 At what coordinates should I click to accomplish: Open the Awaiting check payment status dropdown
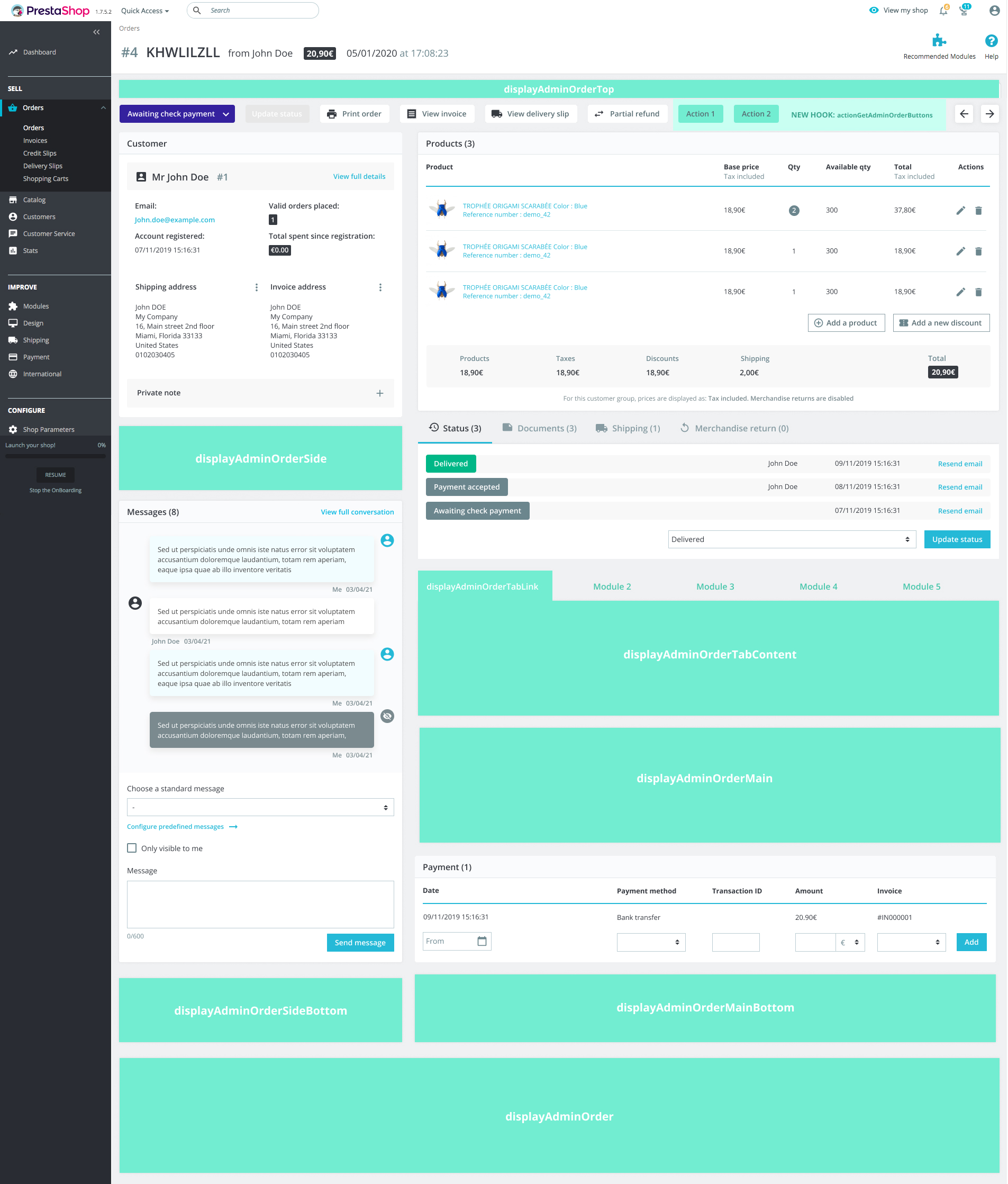click(177, 114)
